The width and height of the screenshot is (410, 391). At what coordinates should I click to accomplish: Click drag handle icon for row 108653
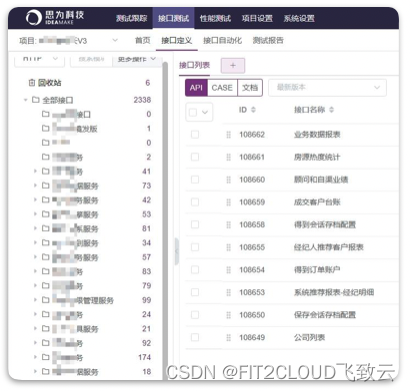coord(228,292)
